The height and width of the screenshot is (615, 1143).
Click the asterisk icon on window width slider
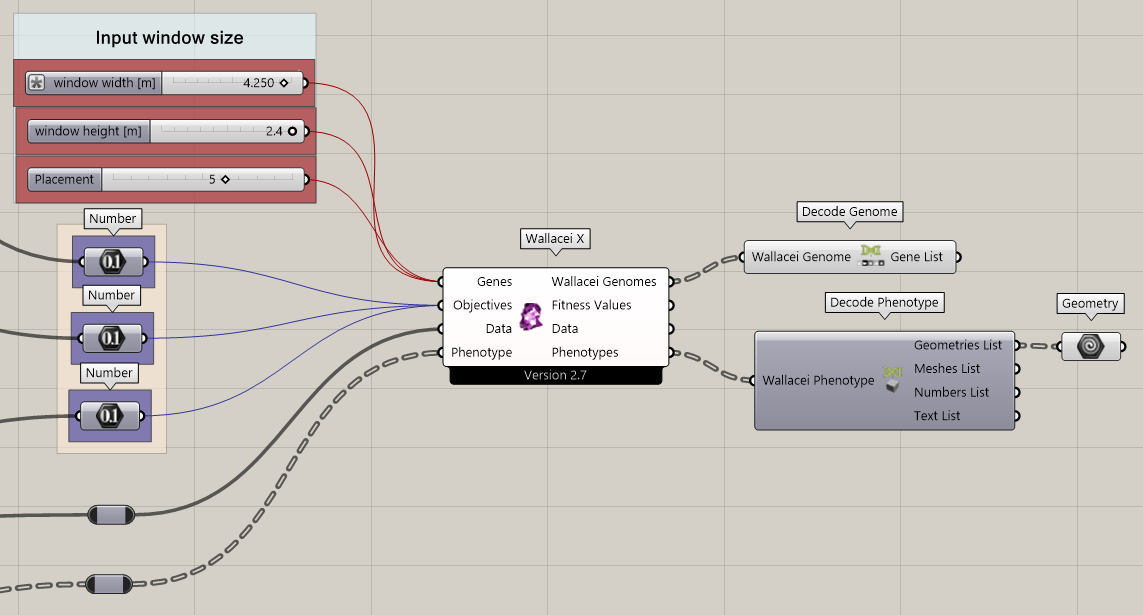37,83
